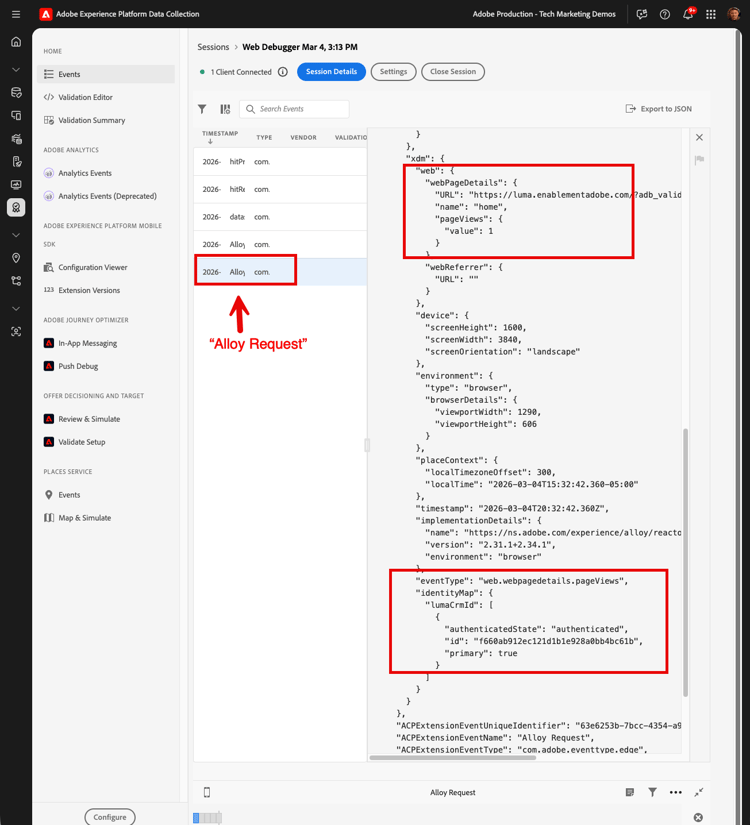Click the Configure button

(x=110, y=817)
